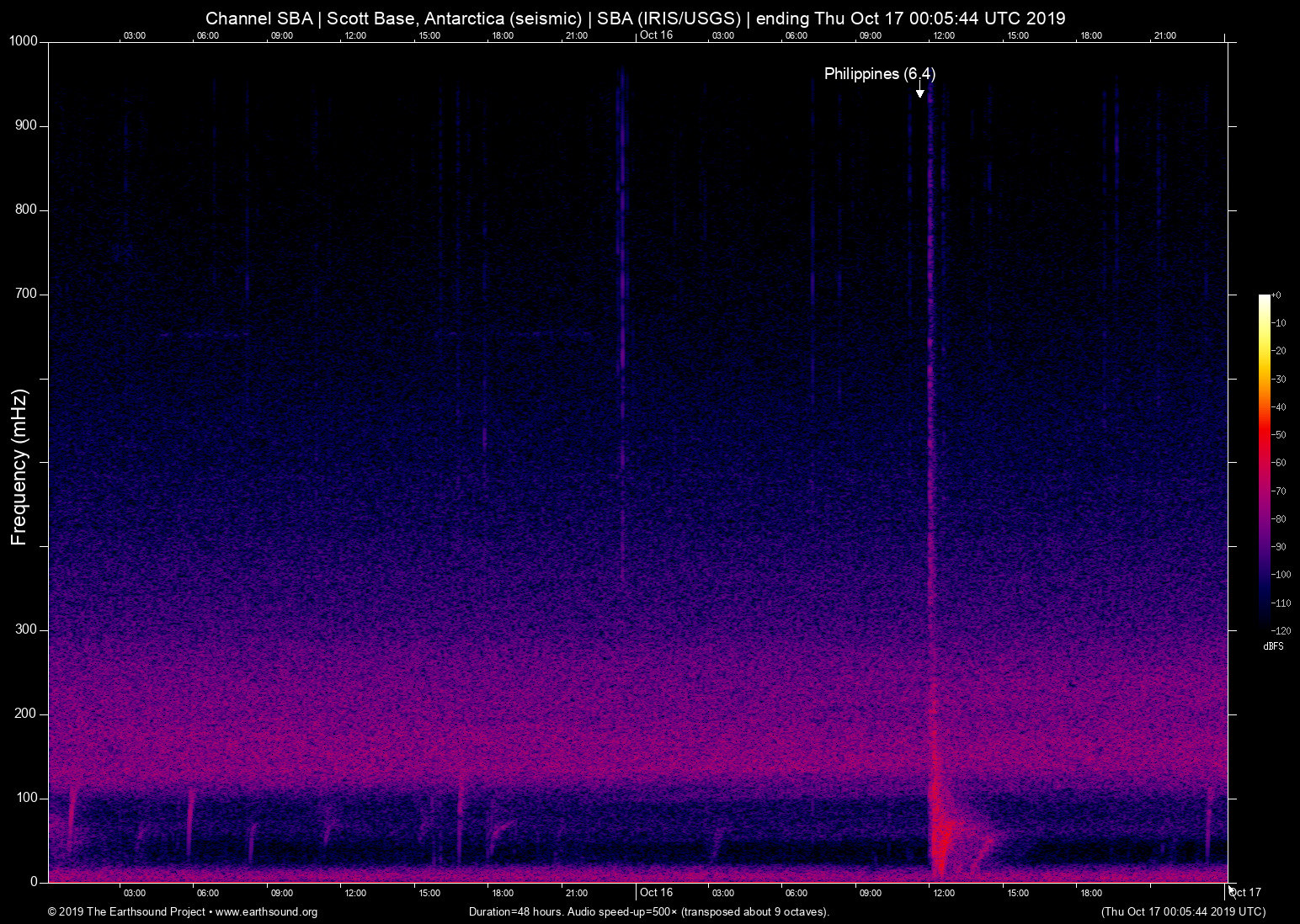The image size is (1300, 924).
Task: Click the -120 value on the color scale
Action: tap(1281, 630)
